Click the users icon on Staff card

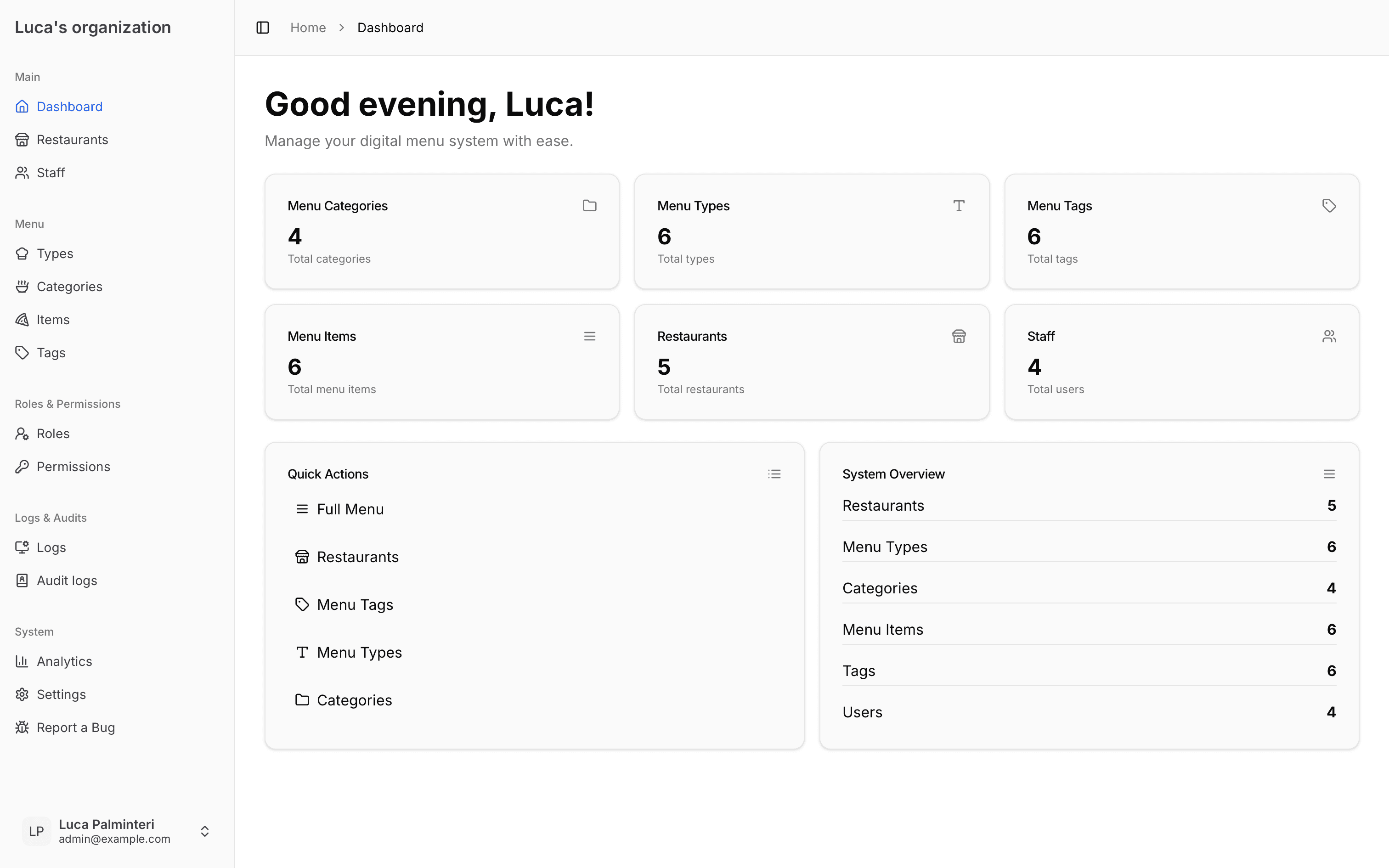[1329, 336]
